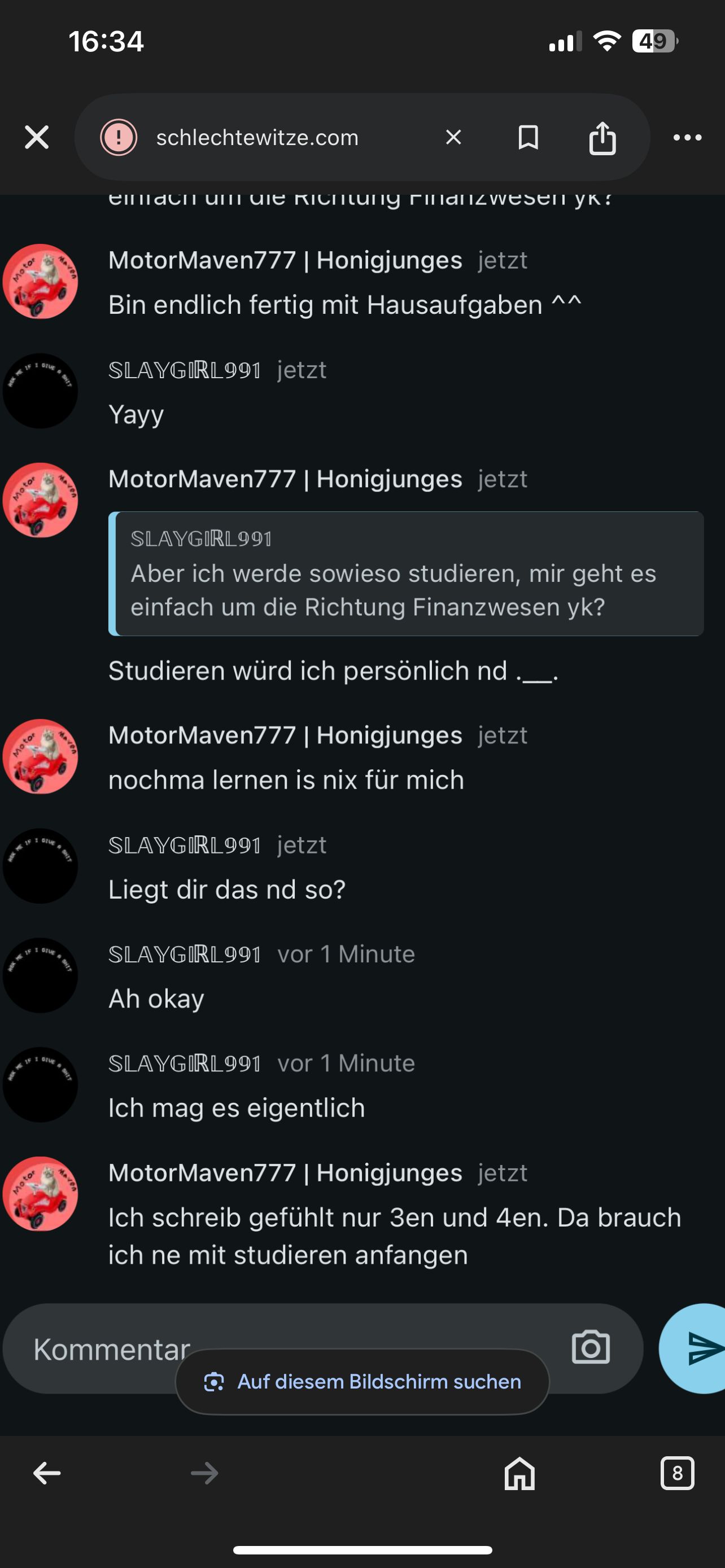The image size is (725, 1568).
Task: Open the tab switcher showing 8
Action: (677, 1473)
